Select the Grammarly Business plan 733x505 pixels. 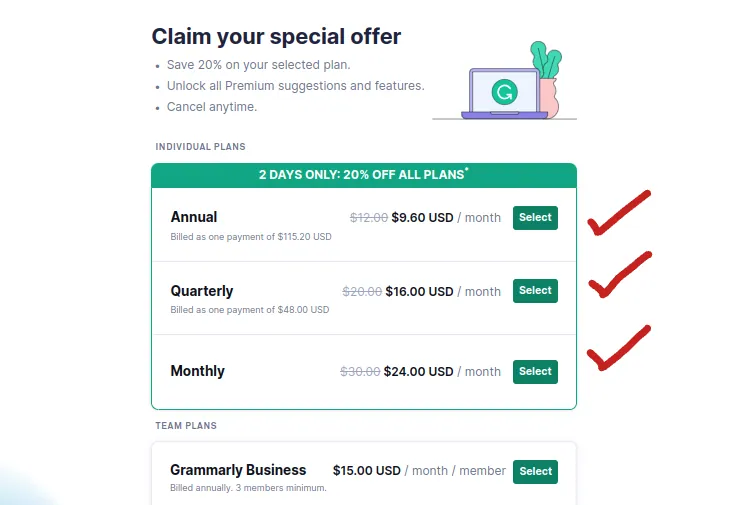535,471
